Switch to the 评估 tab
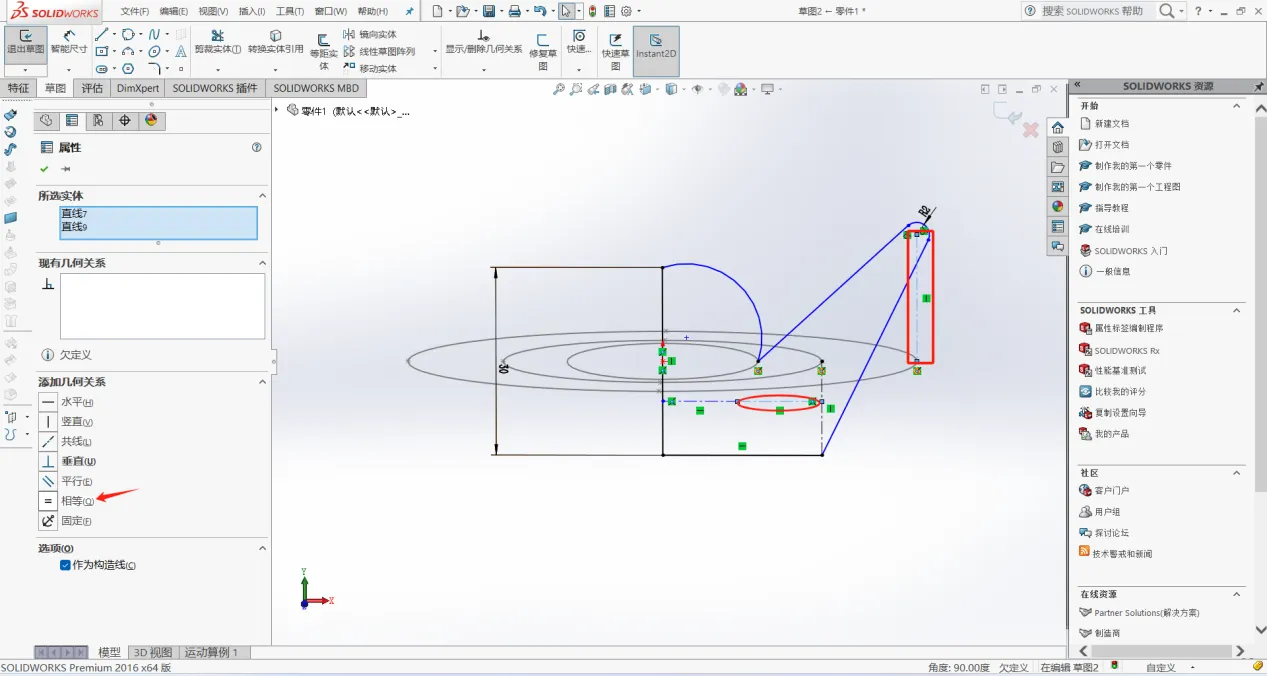 point(92,88)
